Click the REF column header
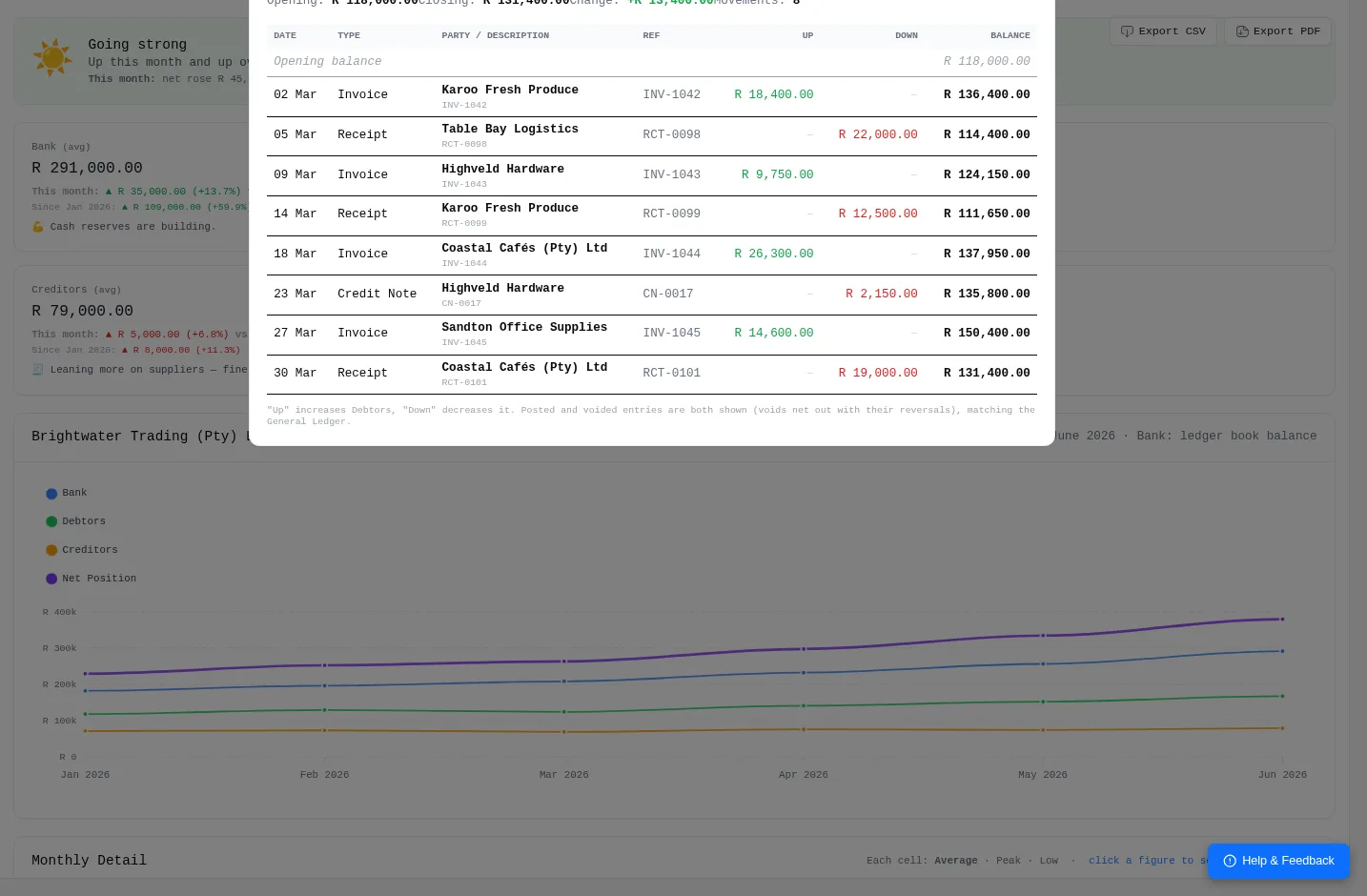 (651, 36)
